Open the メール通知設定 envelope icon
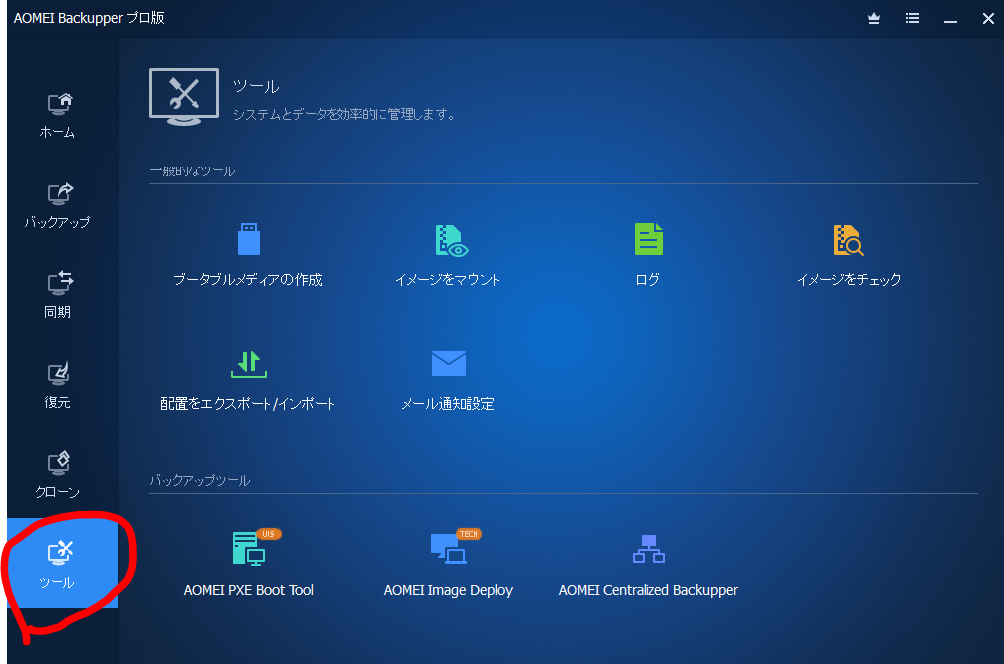This screenshot has width=1004, height=664. pyautogui.click(x=448, y=363)
